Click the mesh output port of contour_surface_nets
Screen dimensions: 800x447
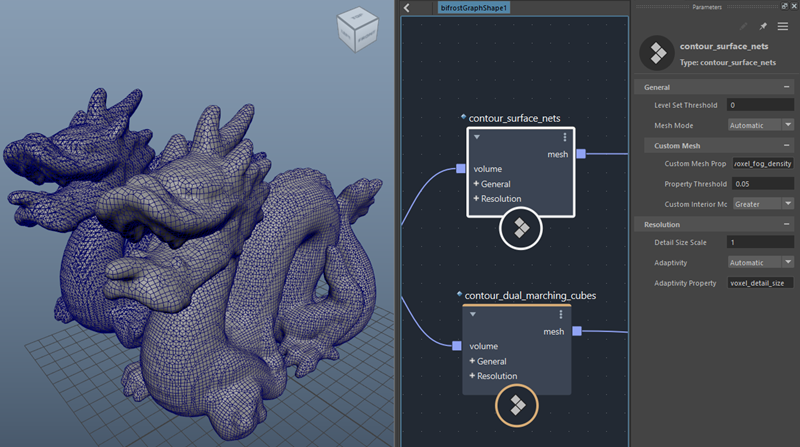coord(581,154)
